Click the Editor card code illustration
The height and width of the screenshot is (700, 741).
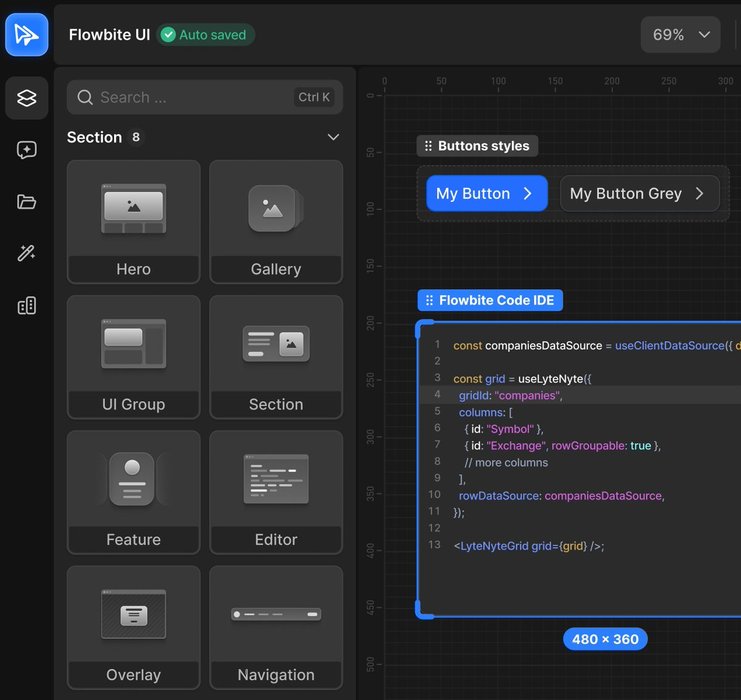[x=276, y=479]
